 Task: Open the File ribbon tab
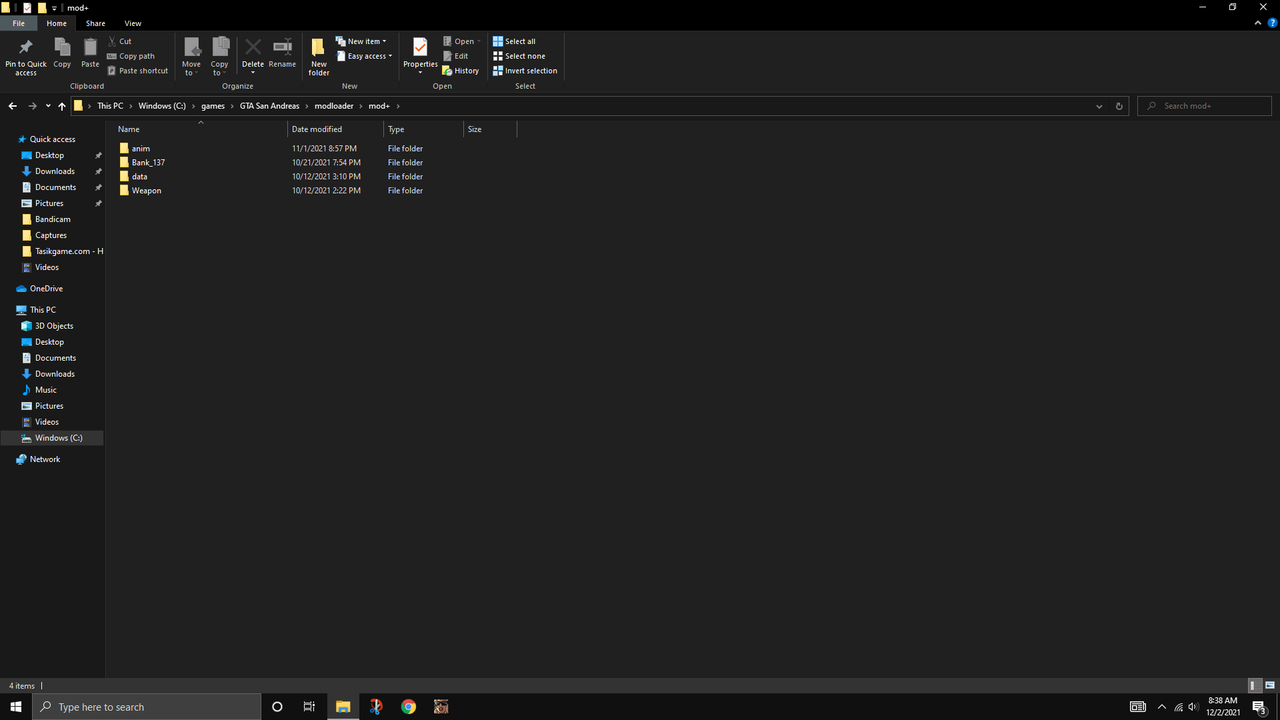(18, 23)
